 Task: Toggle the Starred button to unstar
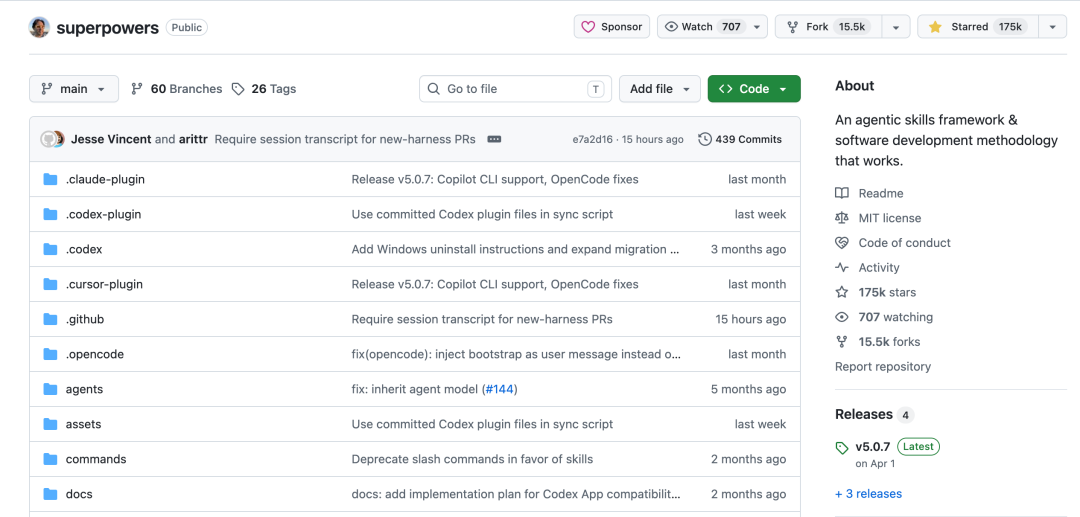pos(977,27)
